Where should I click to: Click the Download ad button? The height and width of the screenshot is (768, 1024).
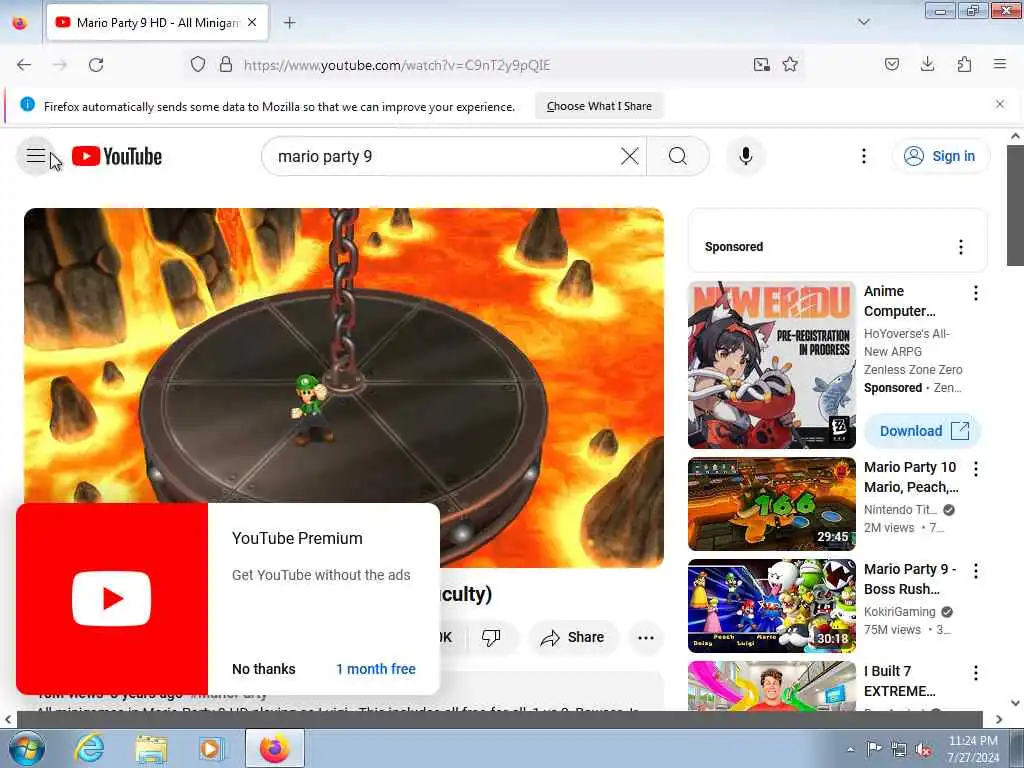pos(923,431)
